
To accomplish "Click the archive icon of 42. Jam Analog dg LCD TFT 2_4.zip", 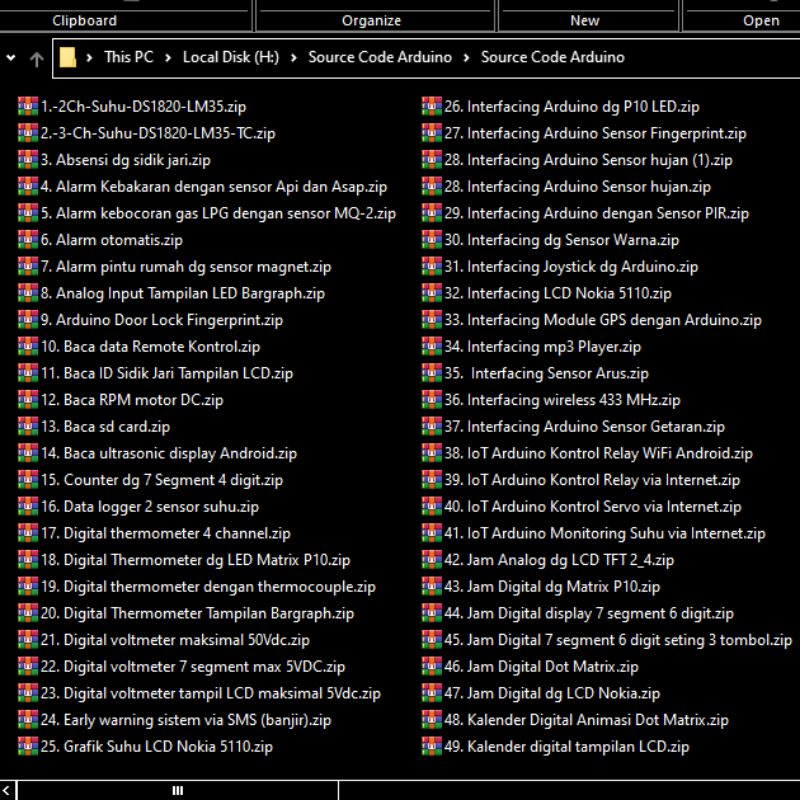I will (431, 560).
